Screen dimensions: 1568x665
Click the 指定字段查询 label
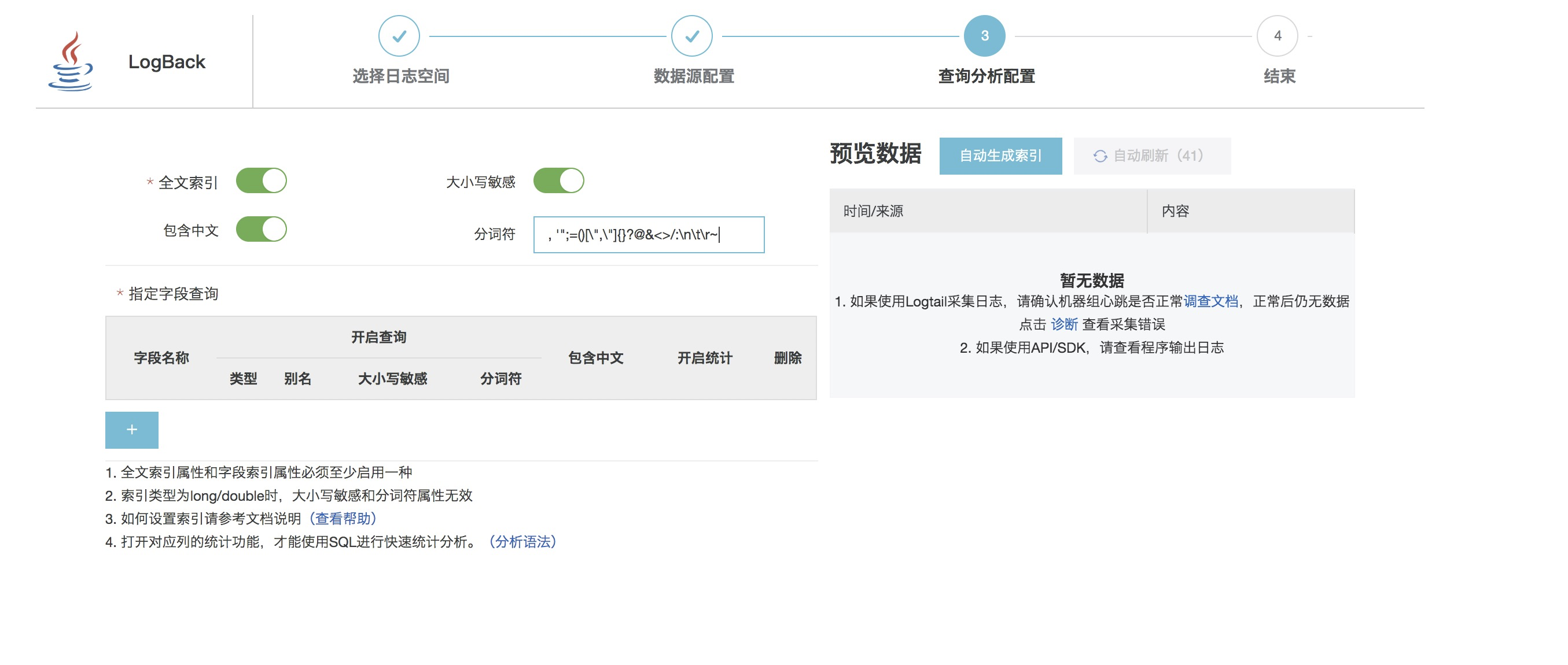[x=173, y=294]
